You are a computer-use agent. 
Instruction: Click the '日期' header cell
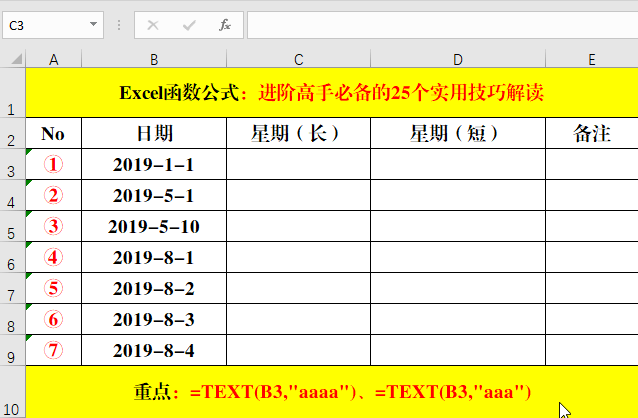click(154, 133)
